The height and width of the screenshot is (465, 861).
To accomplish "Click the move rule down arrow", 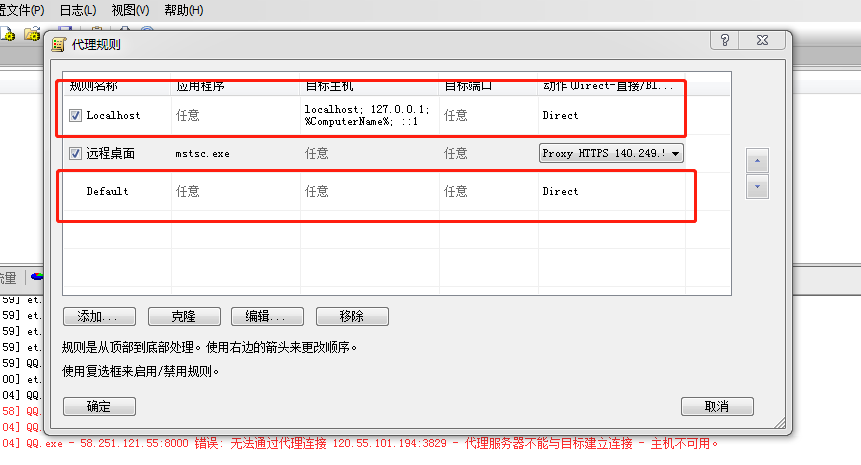I will click(x=758, y=186).
